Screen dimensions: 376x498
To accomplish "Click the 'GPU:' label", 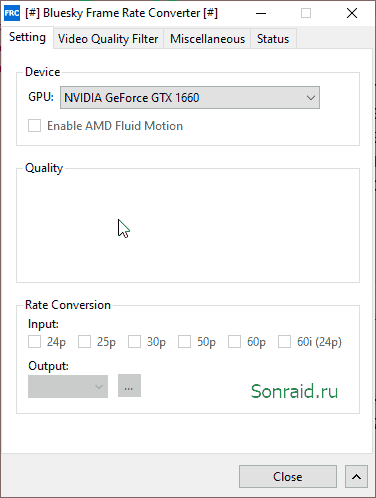I will tap(41, 97).
